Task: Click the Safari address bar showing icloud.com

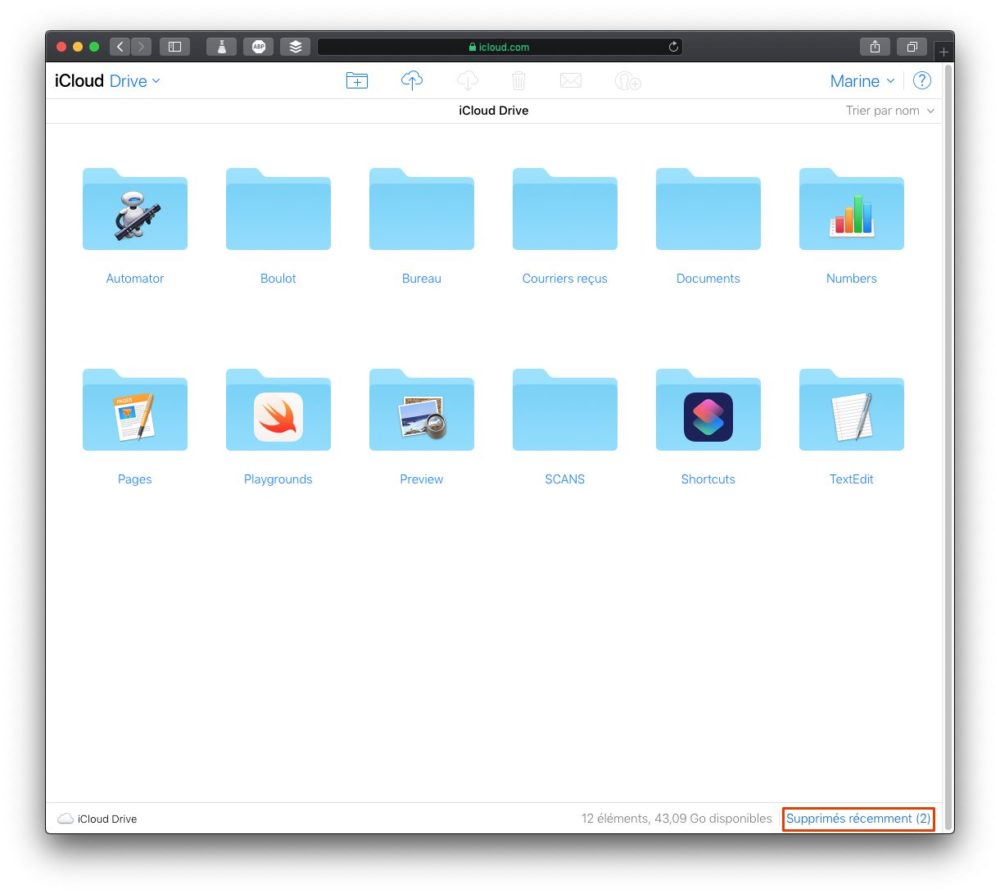Action: (x=497, y=46)
